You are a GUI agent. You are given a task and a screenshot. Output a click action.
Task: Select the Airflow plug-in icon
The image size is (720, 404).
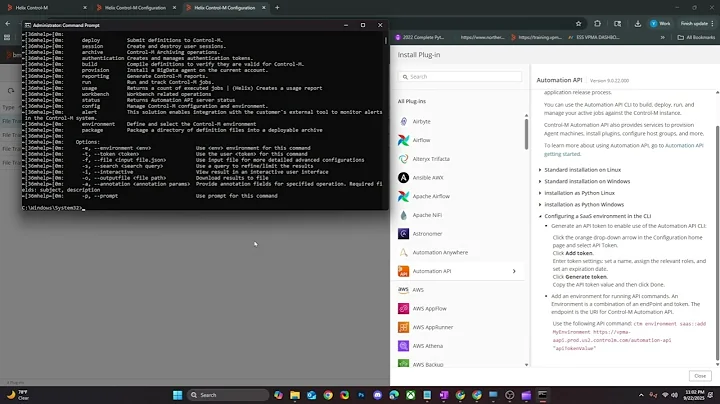tap(403, 140)
